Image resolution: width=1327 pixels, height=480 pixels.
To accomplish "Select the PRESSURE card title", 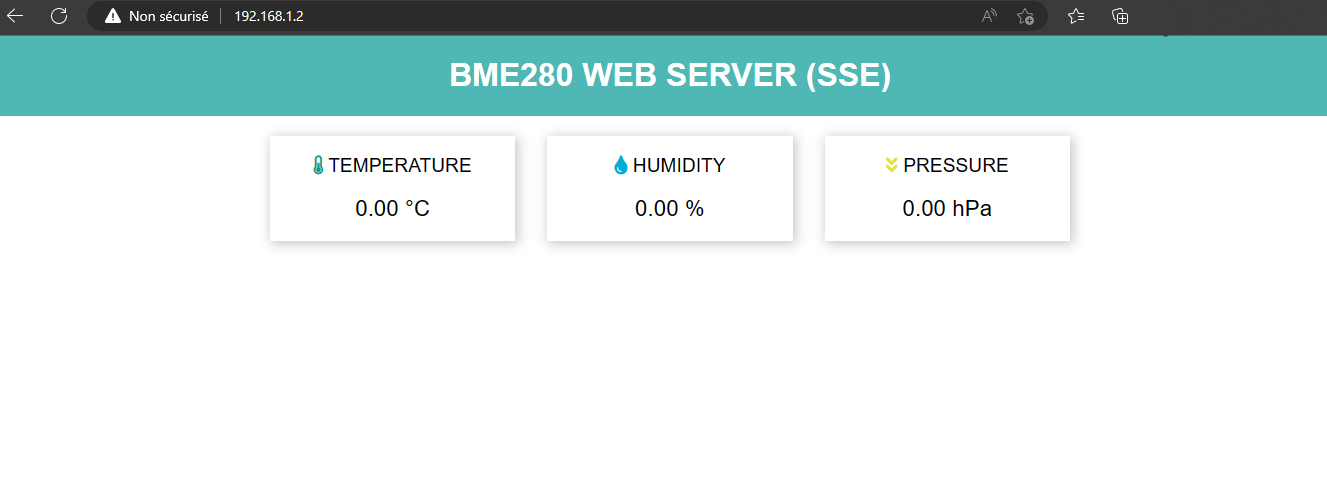I will [955, 166].
